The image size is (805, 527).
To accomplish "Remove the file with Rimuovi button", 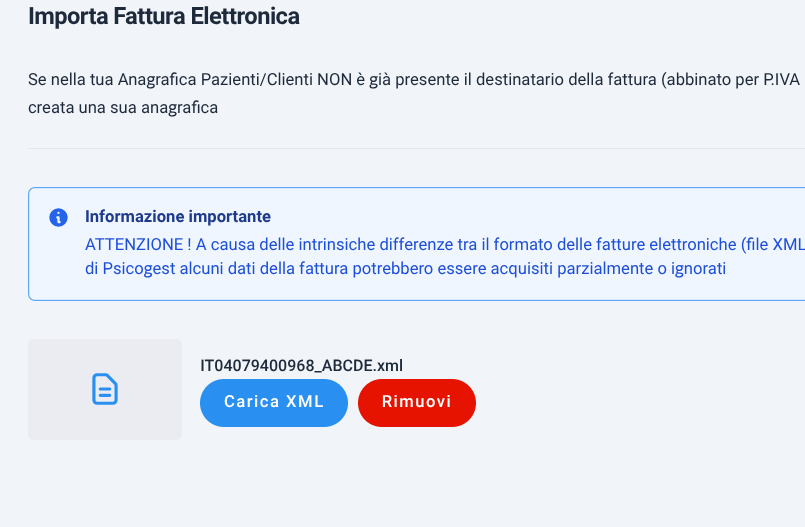I will 417,403.
